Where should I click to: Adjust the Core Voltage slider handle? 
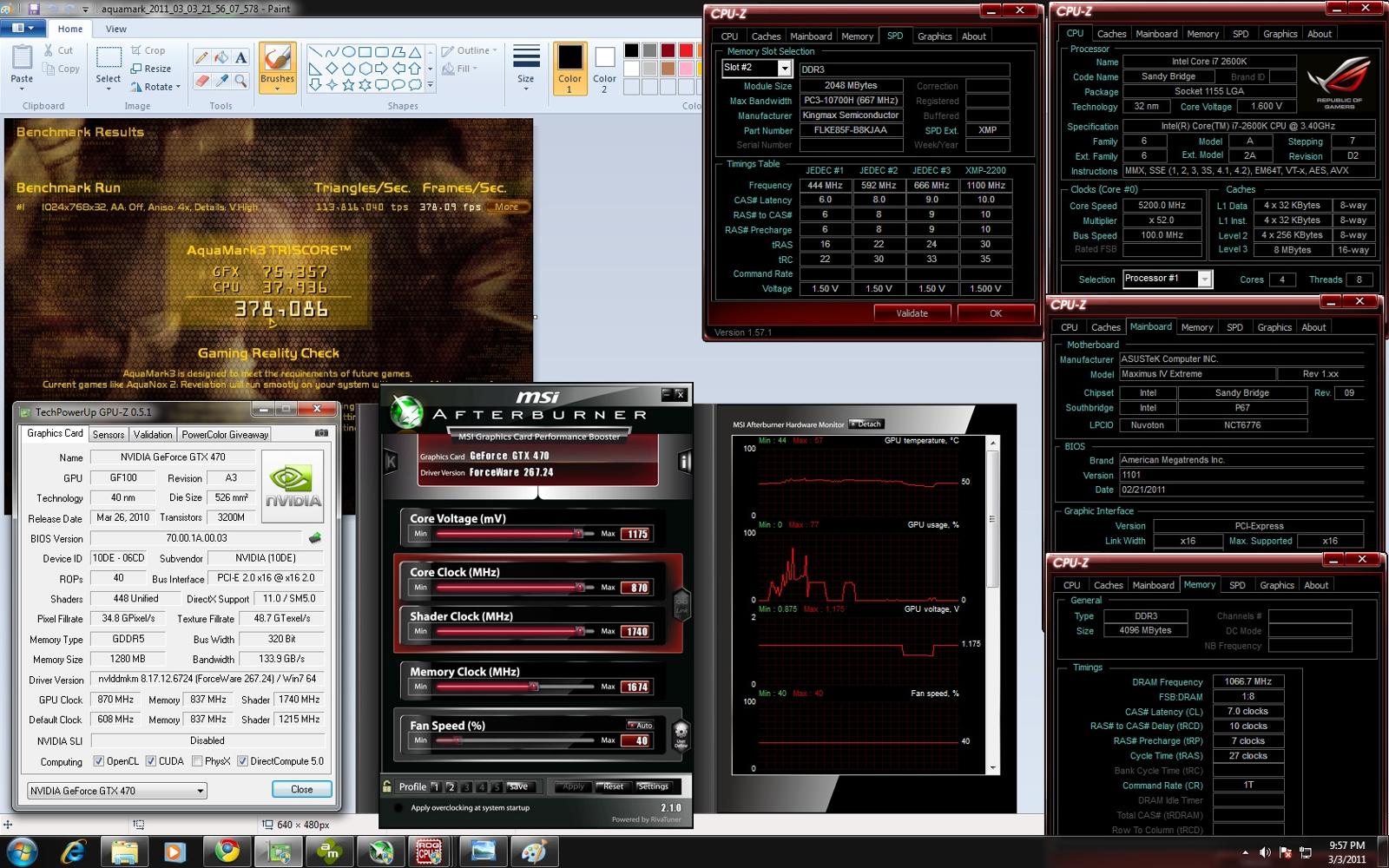click(x=578, y=534)
